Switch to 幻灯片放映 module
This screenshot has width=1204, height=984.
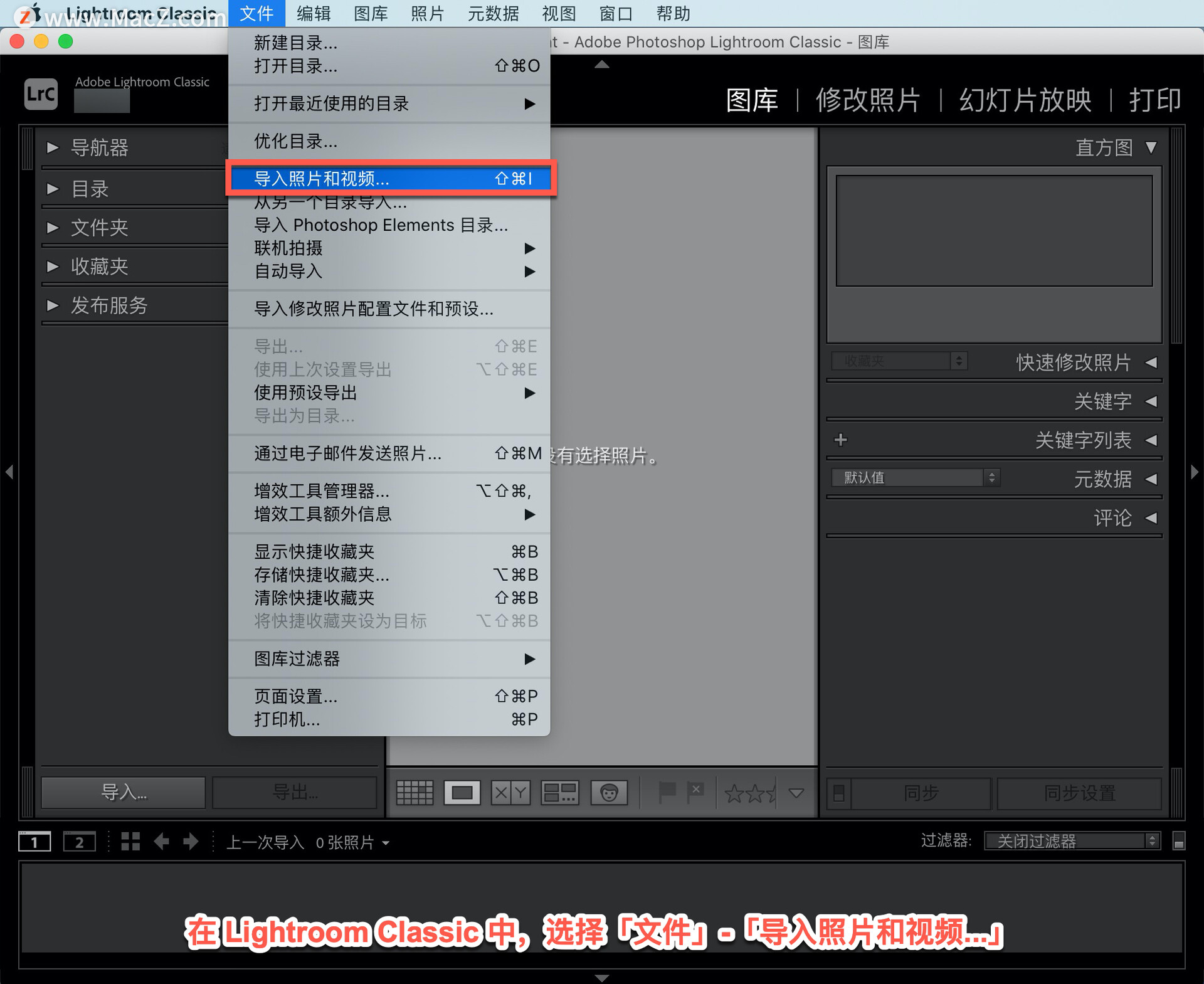[1025, 100]
